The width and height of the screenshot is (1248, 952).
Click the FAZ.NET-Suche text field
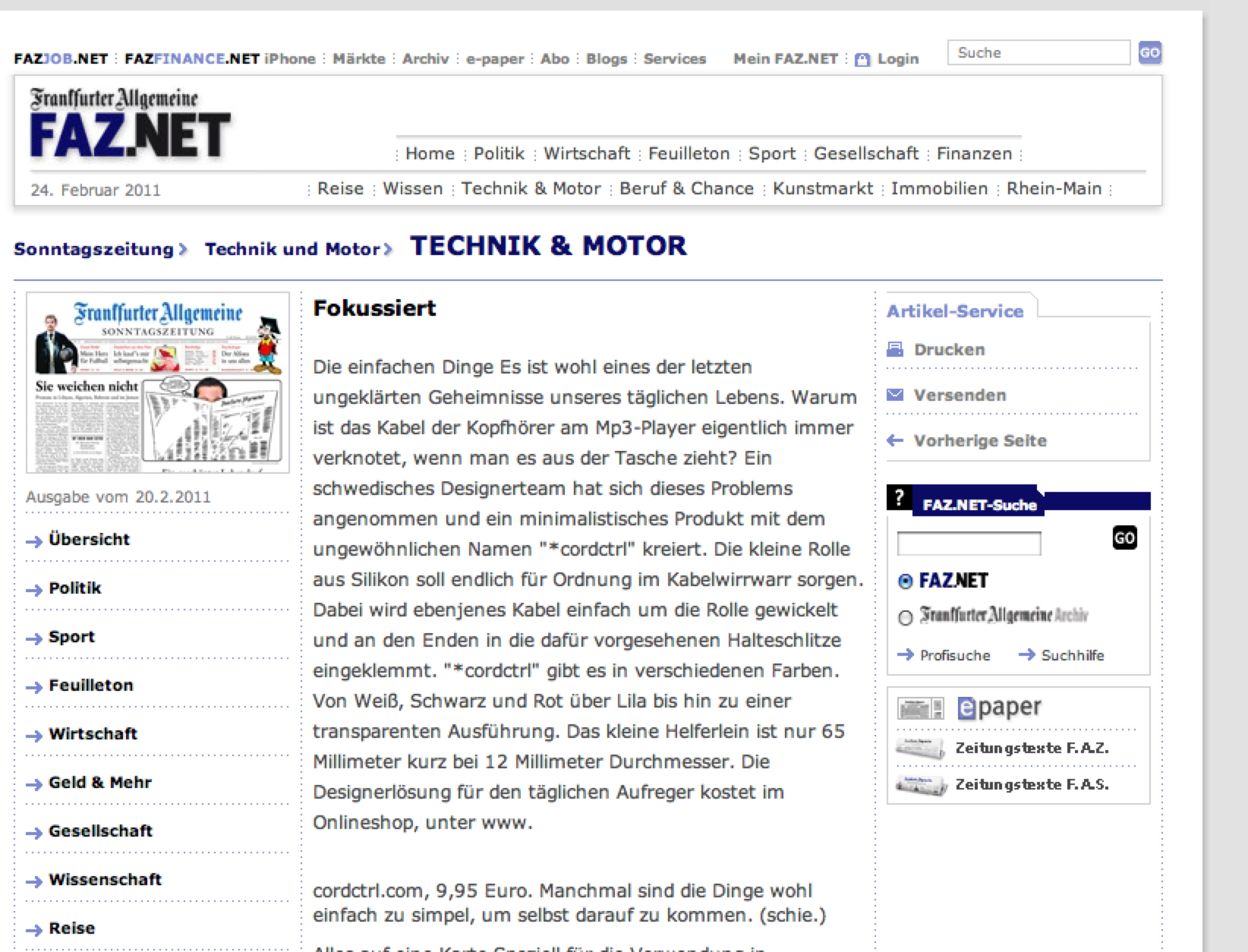[x=969, y=544]
